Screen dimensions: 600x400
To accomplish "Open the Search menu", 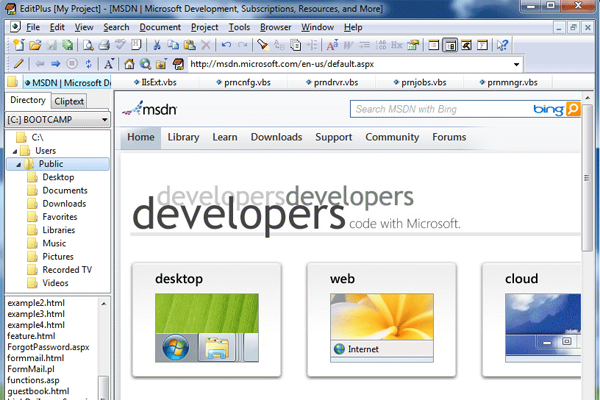I will (116, 27).
